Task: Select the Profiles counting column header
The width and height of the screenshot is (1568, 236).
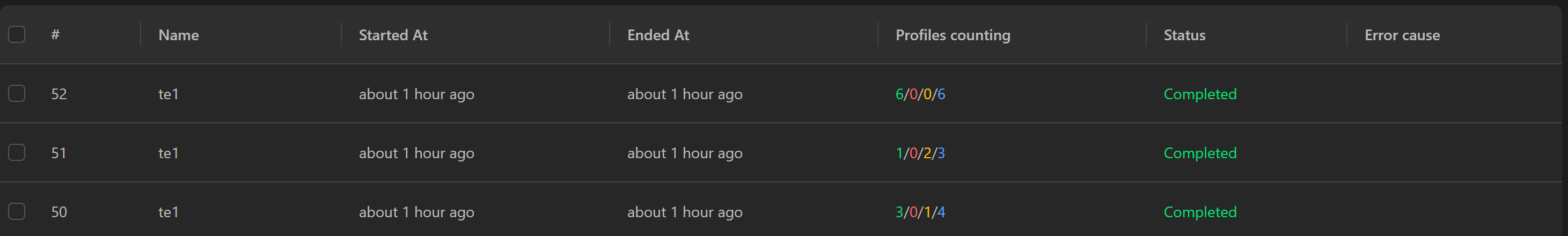Action: [952, 35]
